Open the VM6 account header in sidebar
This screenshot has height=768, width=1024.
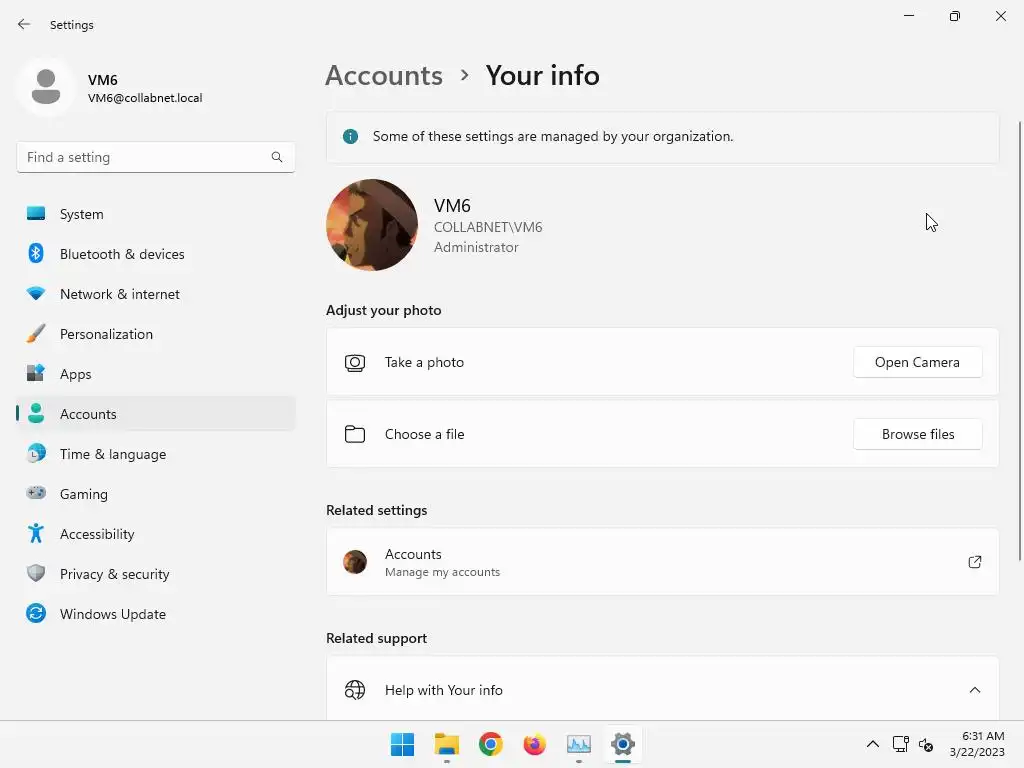click(x=111, y=88)
